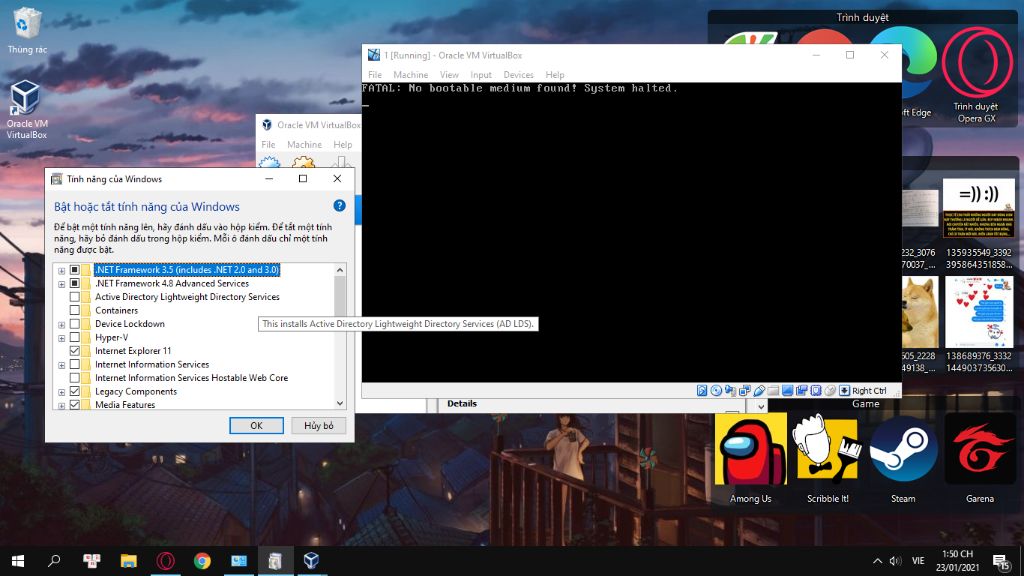
Task: Open Machine menu in VirtualBox Manager window
Action: [304, 144]
